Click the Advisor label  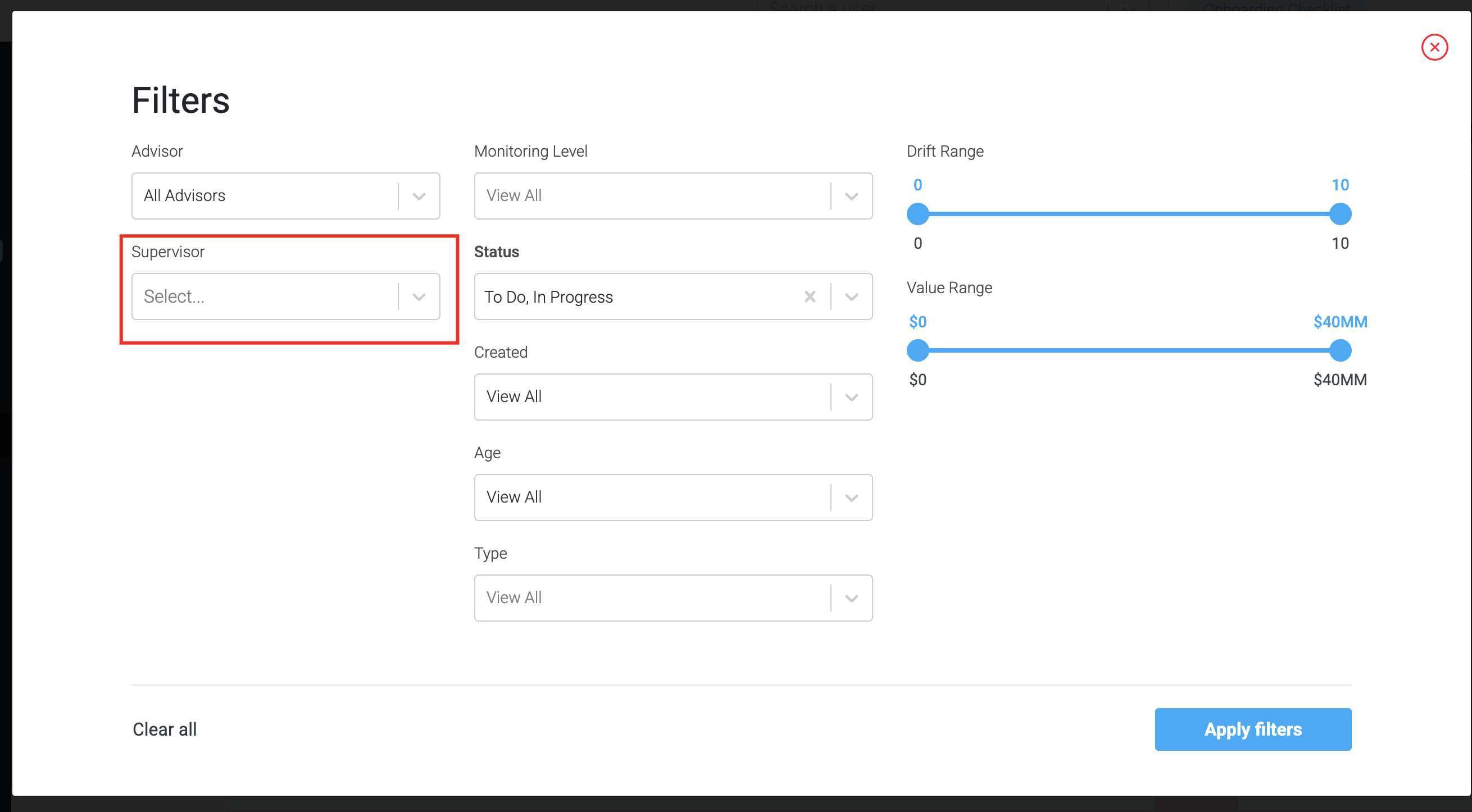157,151
